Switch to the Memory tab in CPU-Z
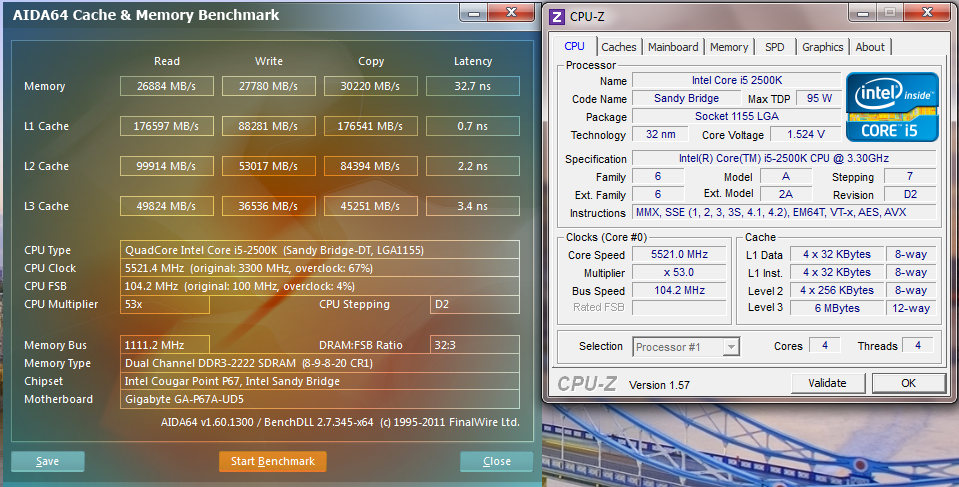 (x=728, y=47)
